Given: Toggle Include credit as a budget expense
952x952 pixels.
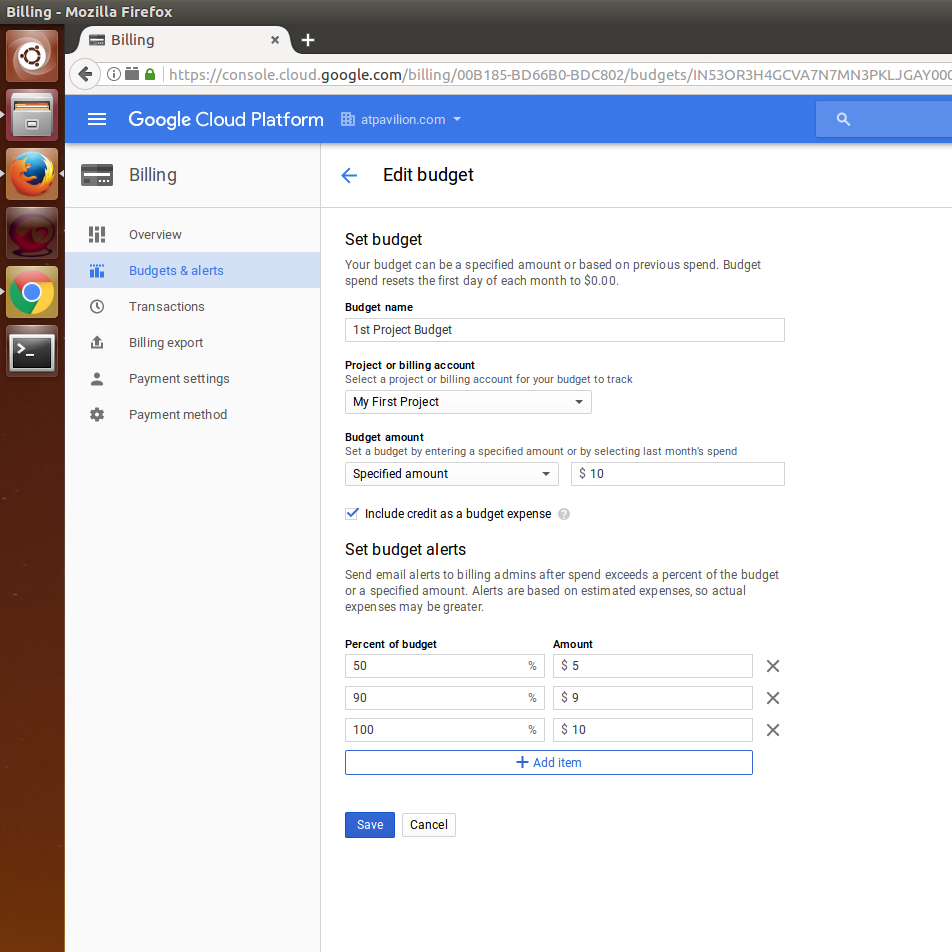Looking at the screenshot, I should point(352,514).
